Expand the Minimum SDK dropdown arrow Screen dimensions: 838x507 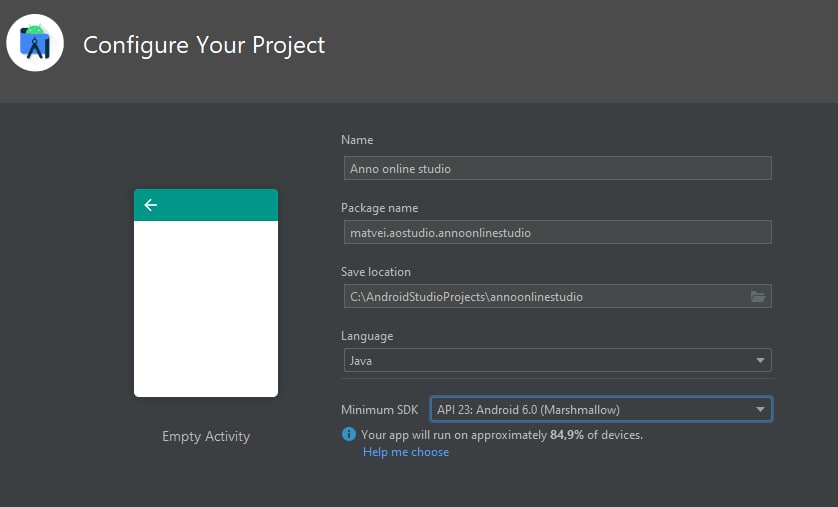760,410
